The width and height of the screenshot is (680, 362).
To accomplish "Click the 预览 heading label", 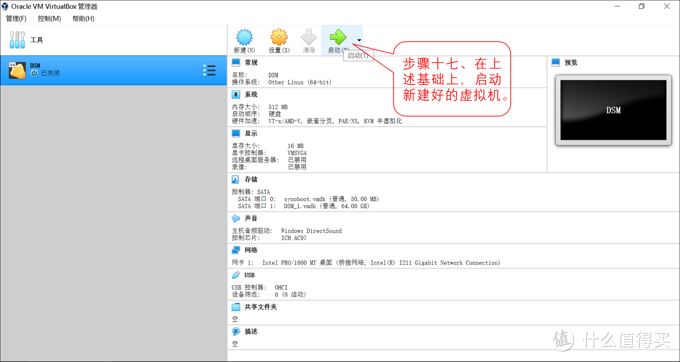I will pyautogui.click(x=571, y=63).
